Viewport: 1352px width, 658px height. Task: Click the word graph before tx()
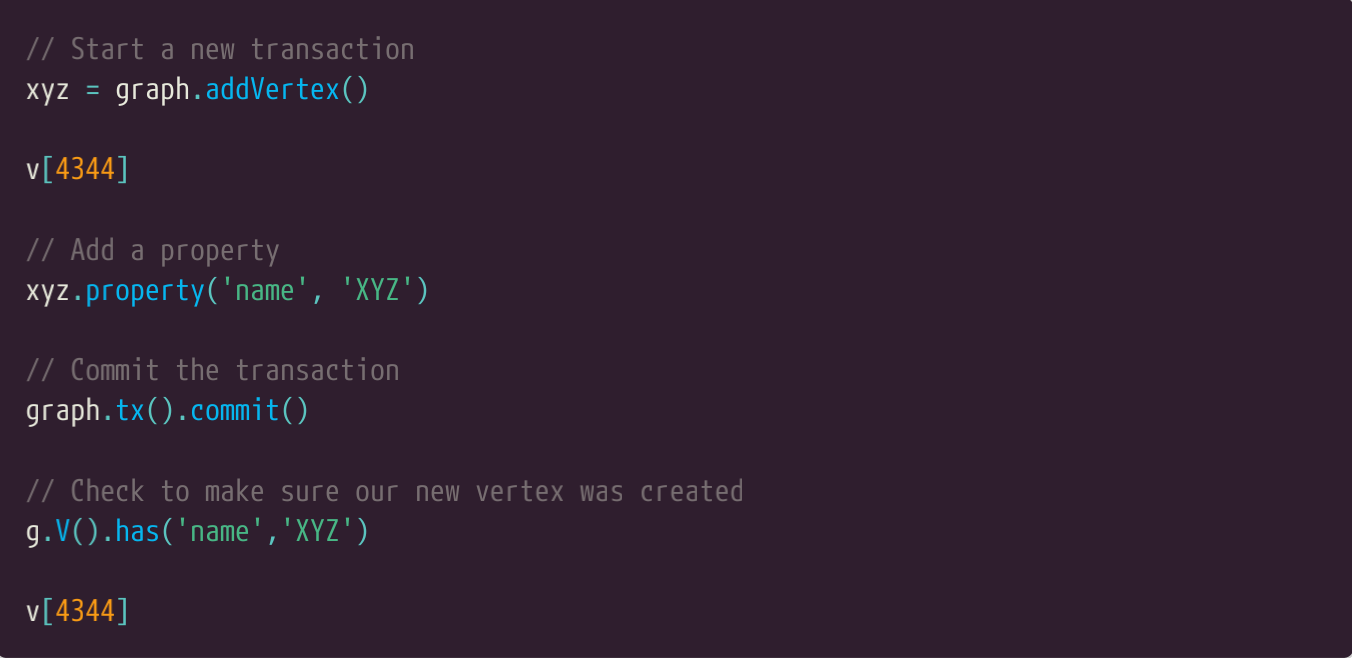tap(62, 411)
